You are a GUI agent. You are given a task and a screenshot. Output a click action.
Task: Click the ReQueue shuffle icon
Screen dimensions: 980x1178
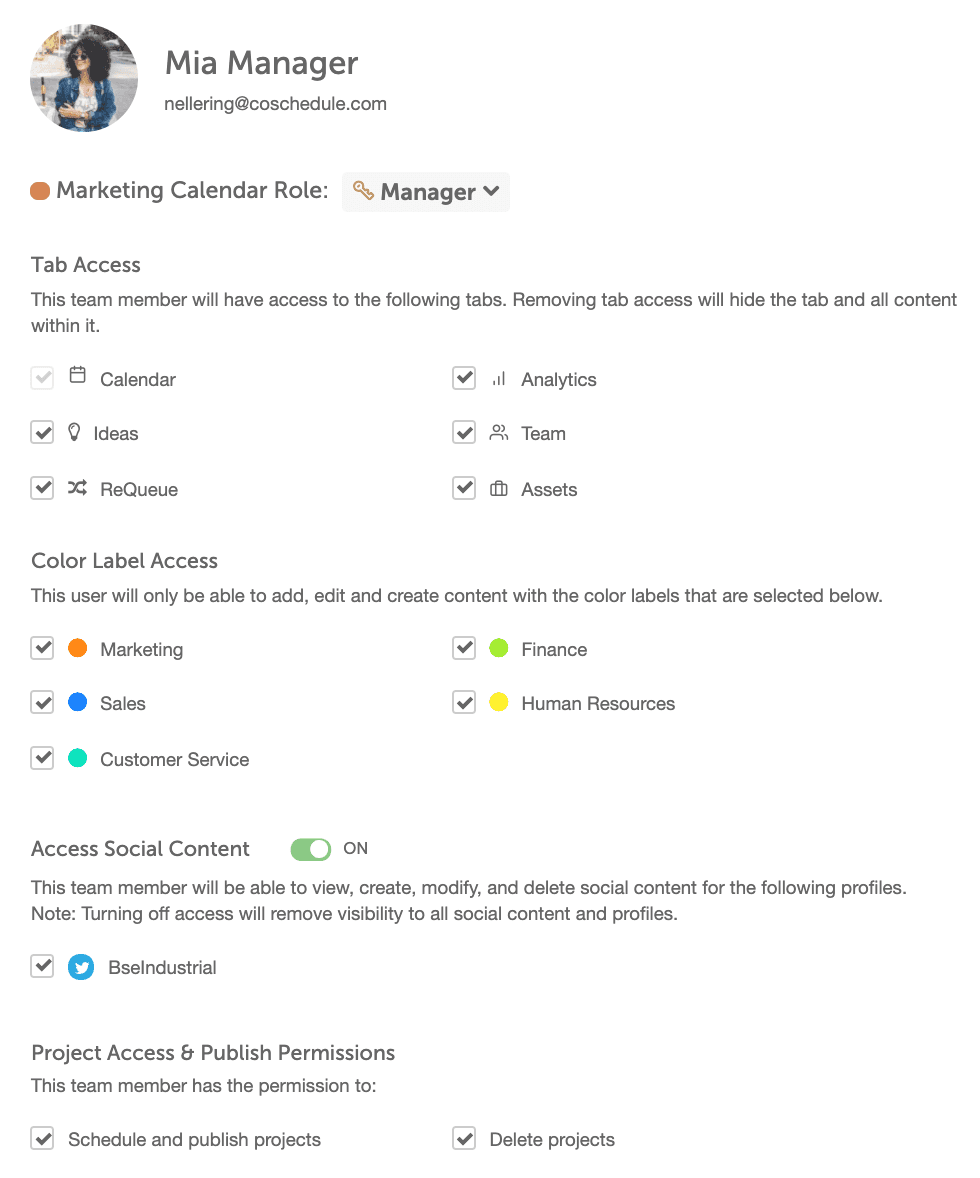pos(77,488)
